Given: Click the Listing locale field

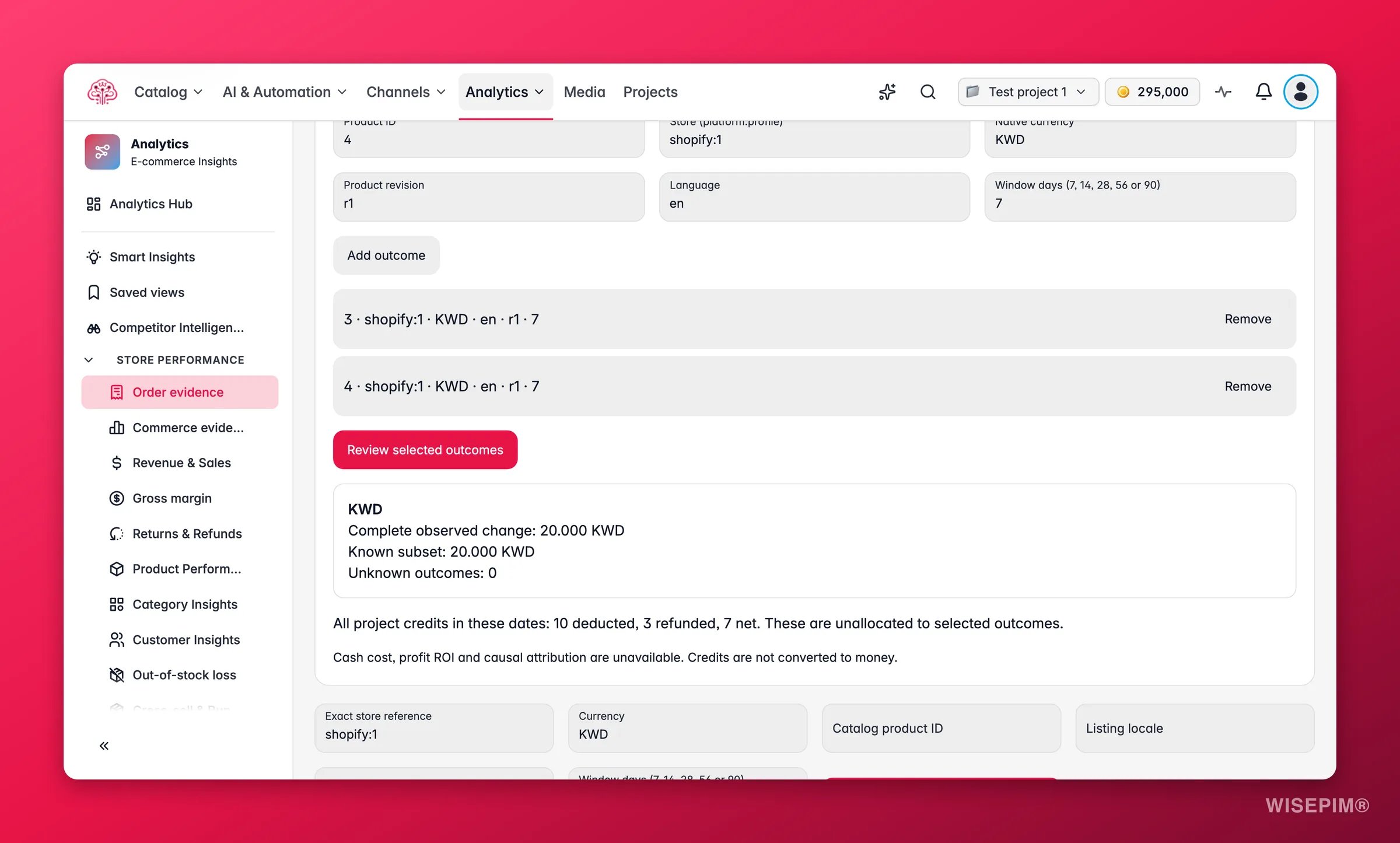Looking at the screenshot, I should (1195, 727).
